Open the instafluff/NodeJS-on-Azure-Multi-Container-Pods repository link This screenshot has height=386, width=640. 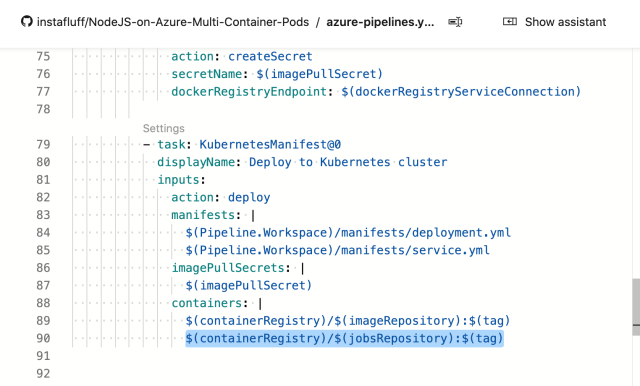pyautogui.click(x=173, y=22)
